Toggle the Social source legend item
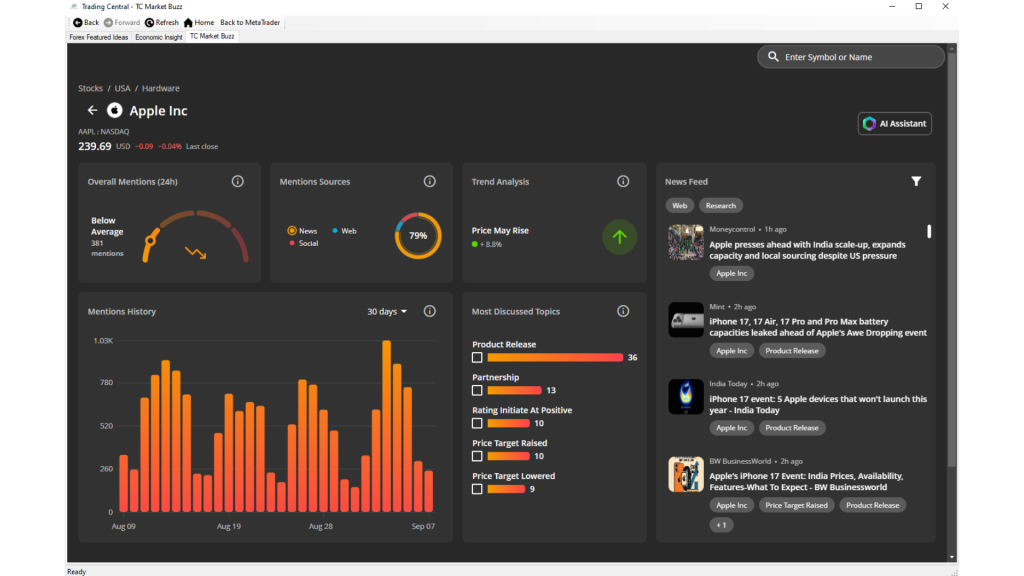This screenshot has height=576, width=1024. point(304,243)
